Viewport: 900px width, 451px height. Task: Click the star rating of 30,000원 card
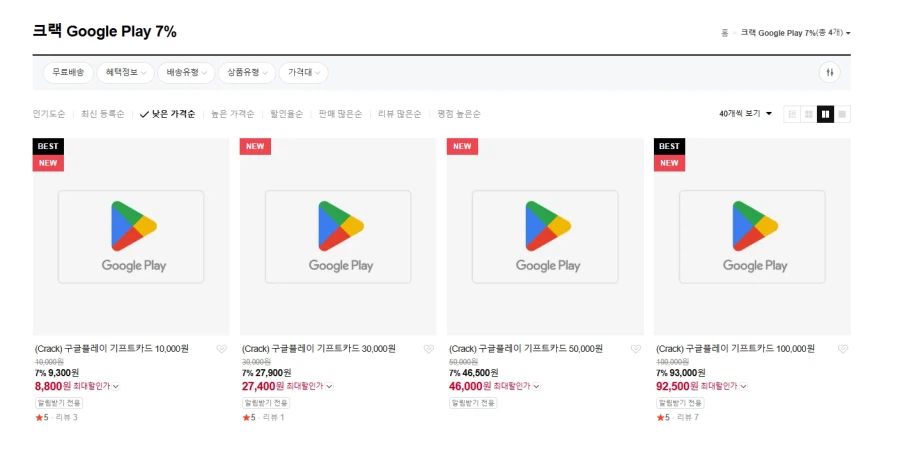[249, 417]
